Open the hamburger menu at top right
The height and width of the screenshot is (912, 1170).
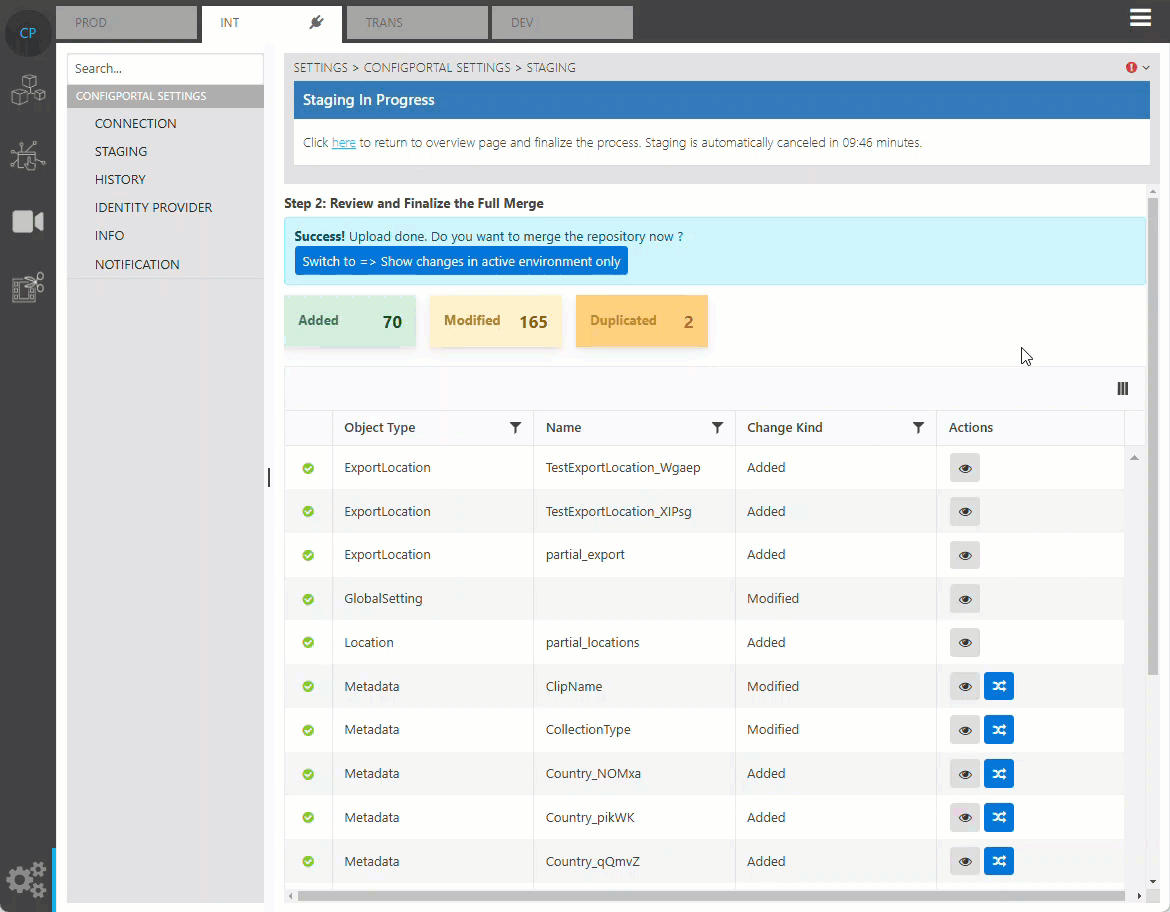click(1140, 18)
